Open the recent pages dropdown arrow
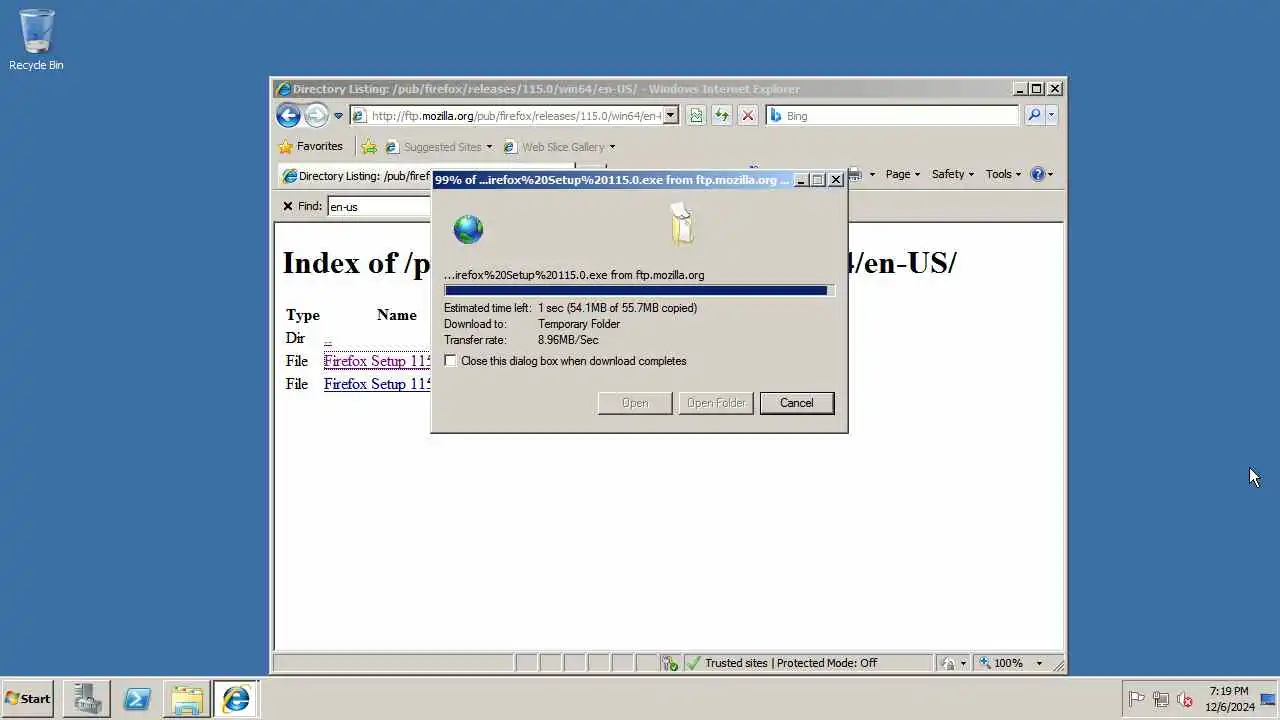Viewport: 1280px width, 720px height. point(338,116)
